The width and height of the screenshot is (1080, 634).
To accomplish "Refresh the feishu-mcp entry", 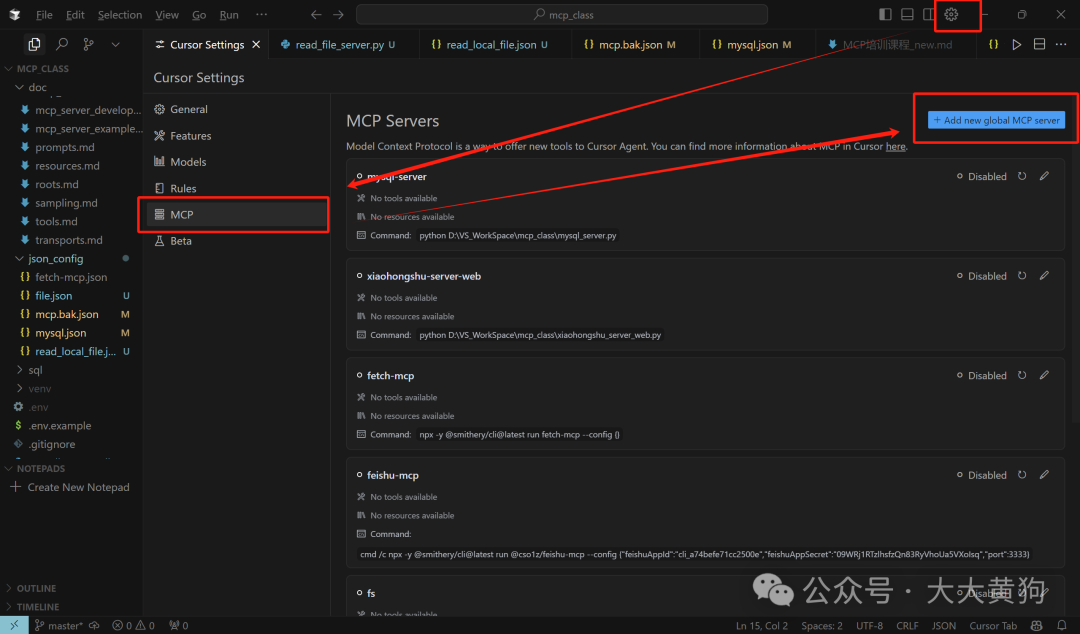I will tap(1022, 475).
